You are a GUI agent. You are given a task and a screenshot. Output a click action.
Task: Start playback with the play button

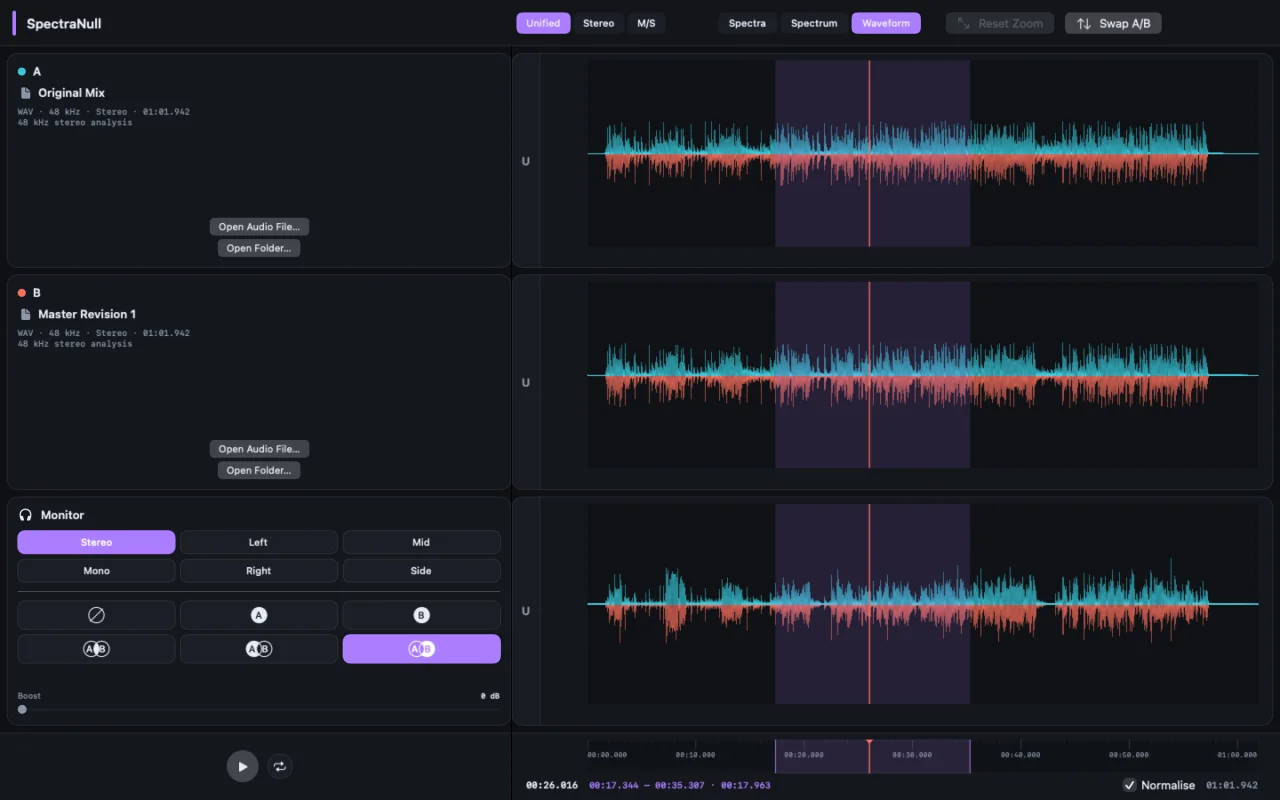[242, 766]
